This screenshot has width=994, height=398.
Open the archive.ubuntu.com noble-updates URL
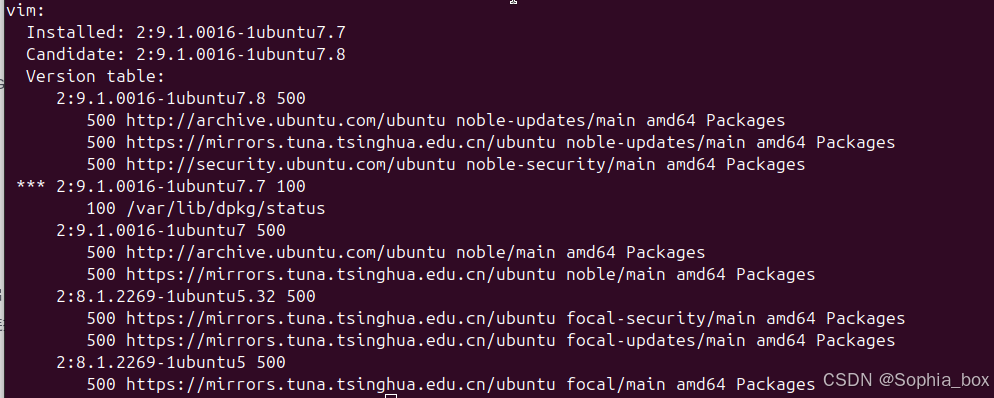286,120
